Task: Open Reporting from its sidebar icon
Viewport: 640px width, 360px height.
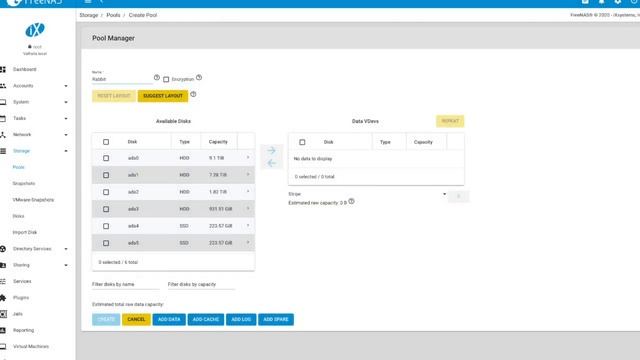Action: (x=3, y=330)
